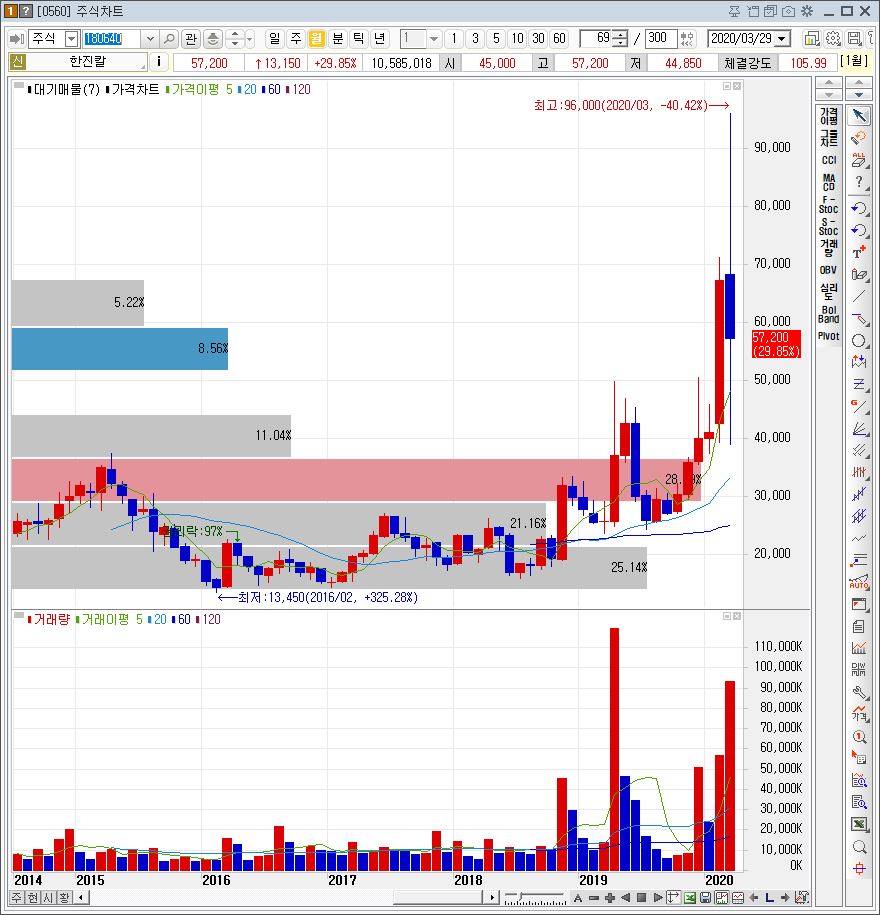Save the chart with the diskette icon

[852, 37]
